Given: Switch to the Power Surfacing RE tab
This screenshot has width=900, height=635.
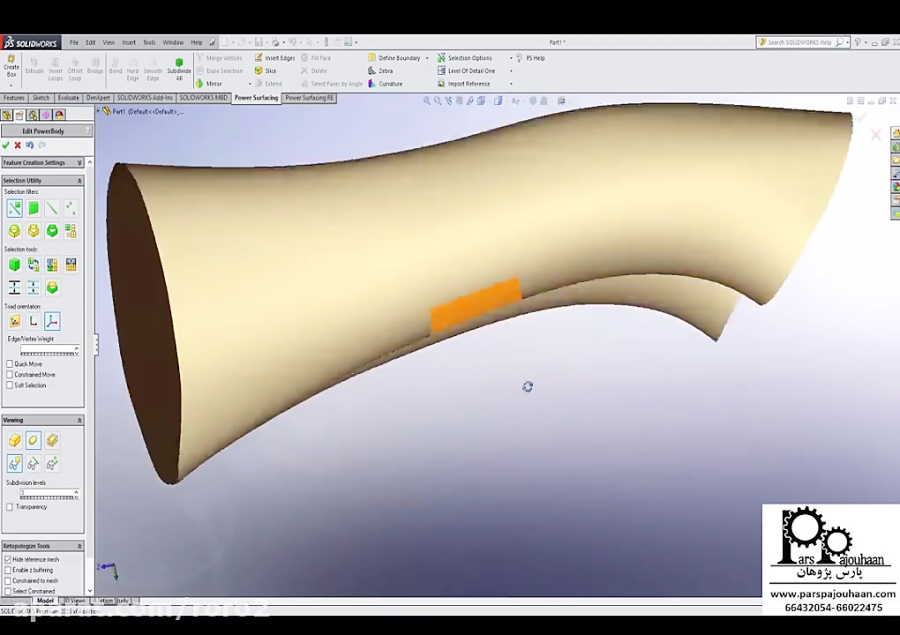Looking at the screenshot, I should (x=309, y=98).
